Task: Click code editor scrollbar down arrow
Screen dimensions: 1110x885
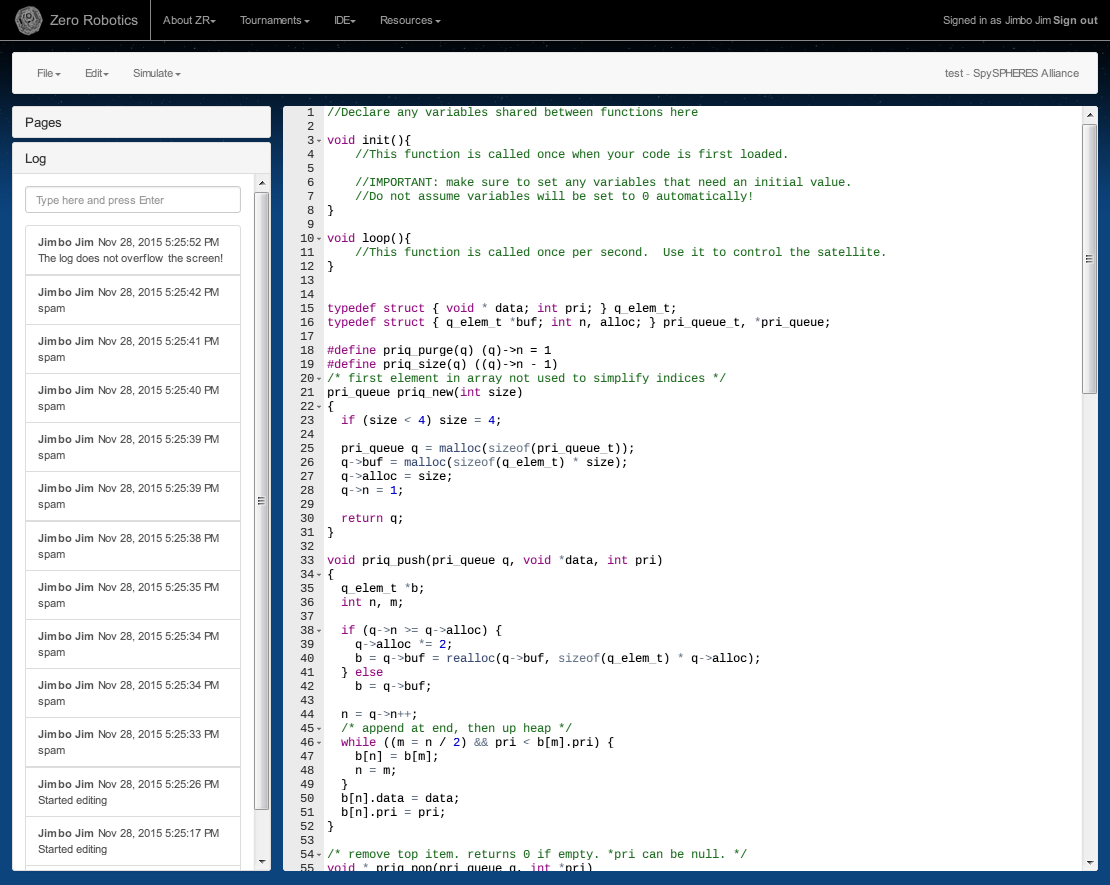Action: pos(1089,862)
